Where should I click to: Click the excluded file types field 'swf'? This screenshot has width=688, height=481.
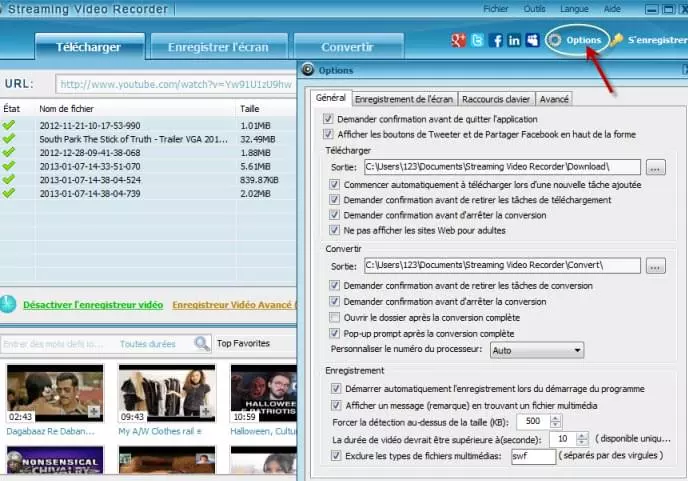pos(534,456)
